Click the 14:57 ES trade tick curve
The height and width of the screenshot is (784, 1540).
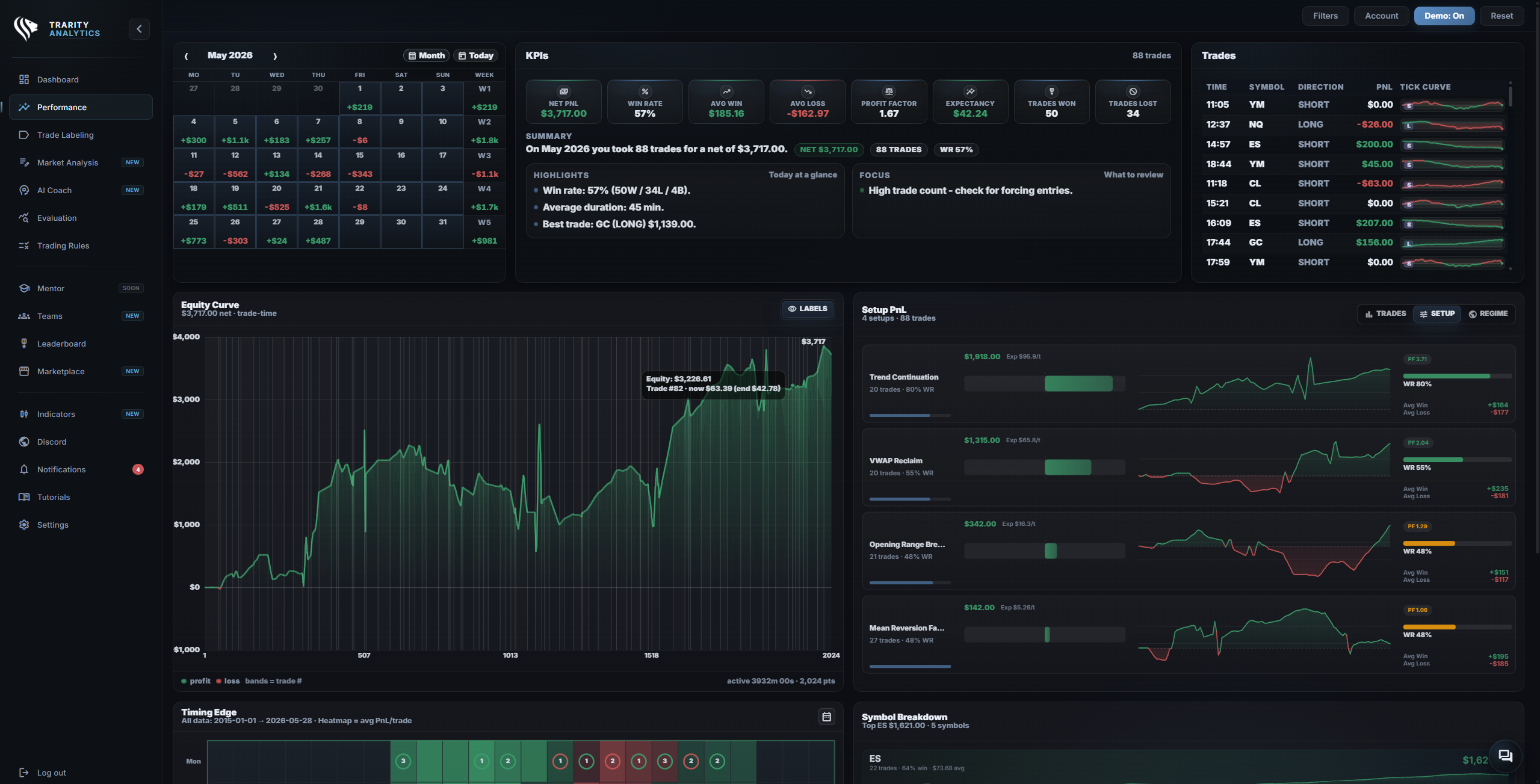tap(1453, 144)
